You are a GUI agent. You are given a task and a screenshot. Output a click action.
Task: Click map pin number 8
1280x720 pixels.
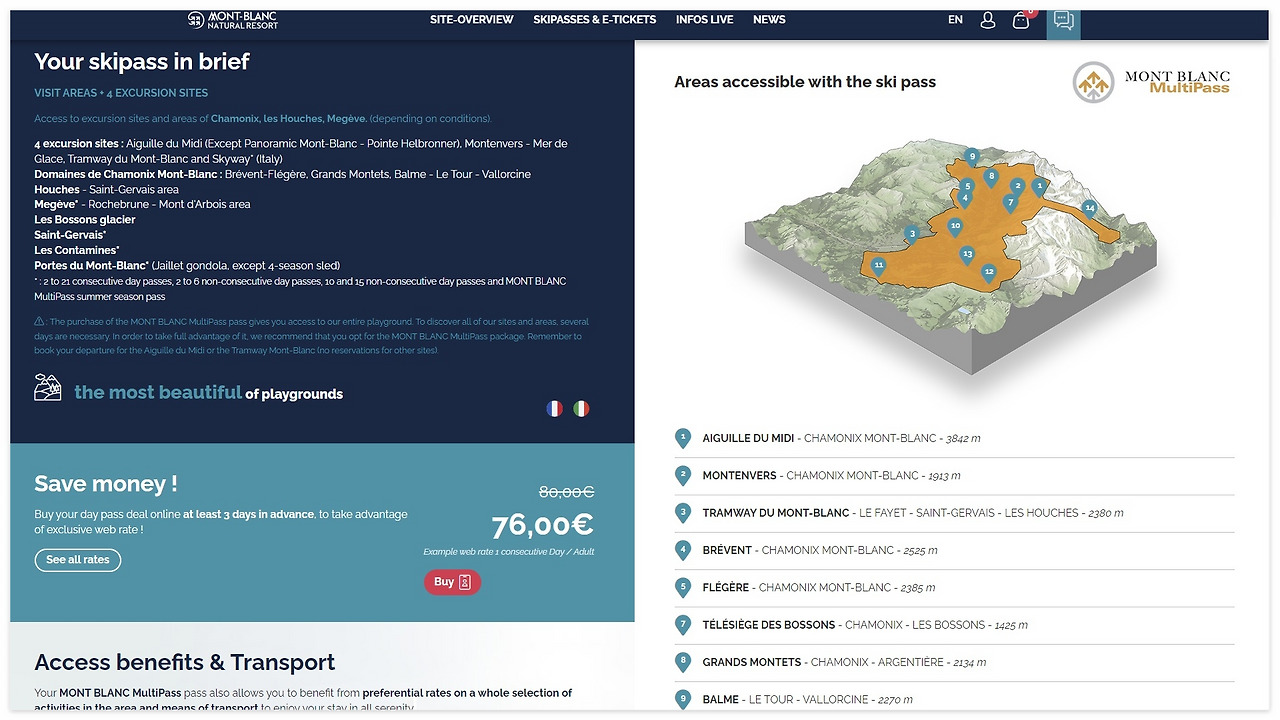(x=991, y=178)
